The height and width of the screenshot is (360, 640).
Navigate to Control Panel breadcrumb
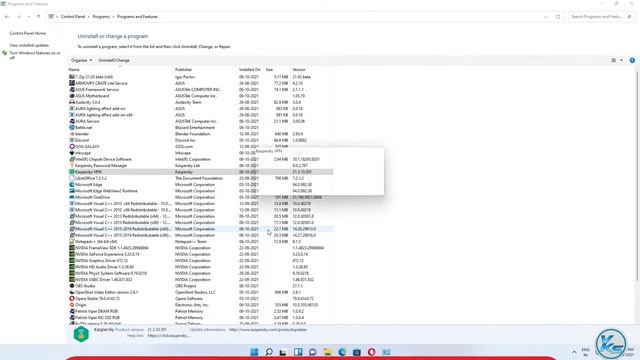tap(73, 17)
